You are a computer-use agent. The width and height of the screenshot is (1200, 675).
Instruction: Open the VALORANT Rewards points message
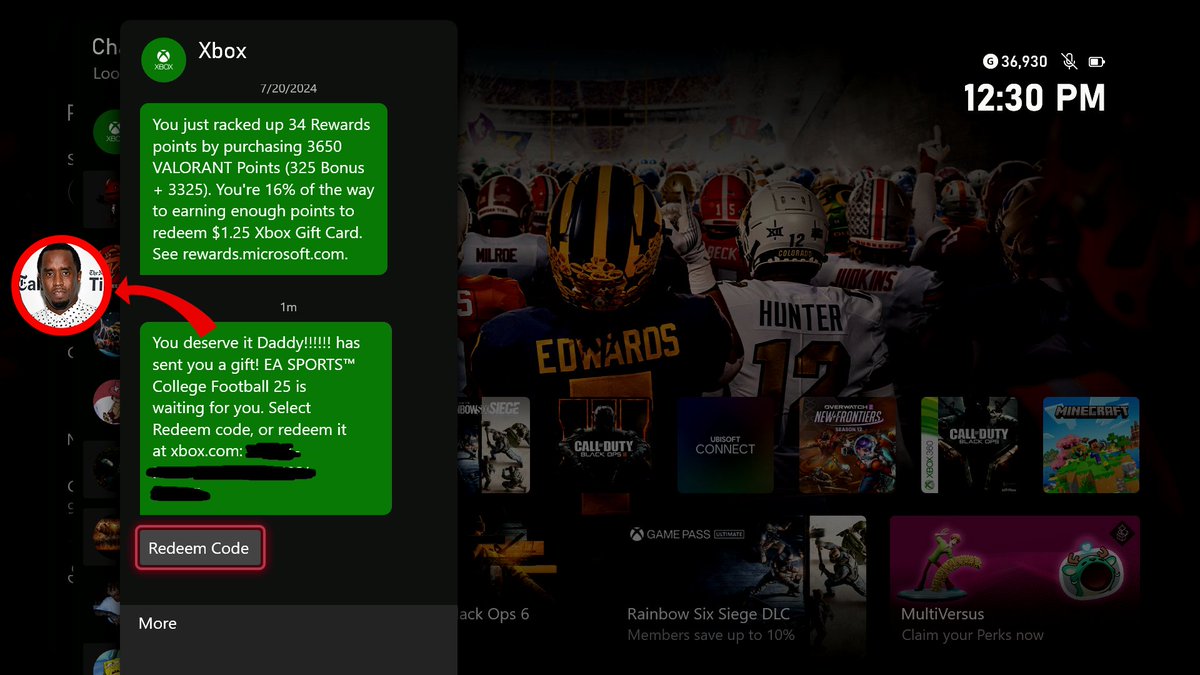[x=263, y=189]
